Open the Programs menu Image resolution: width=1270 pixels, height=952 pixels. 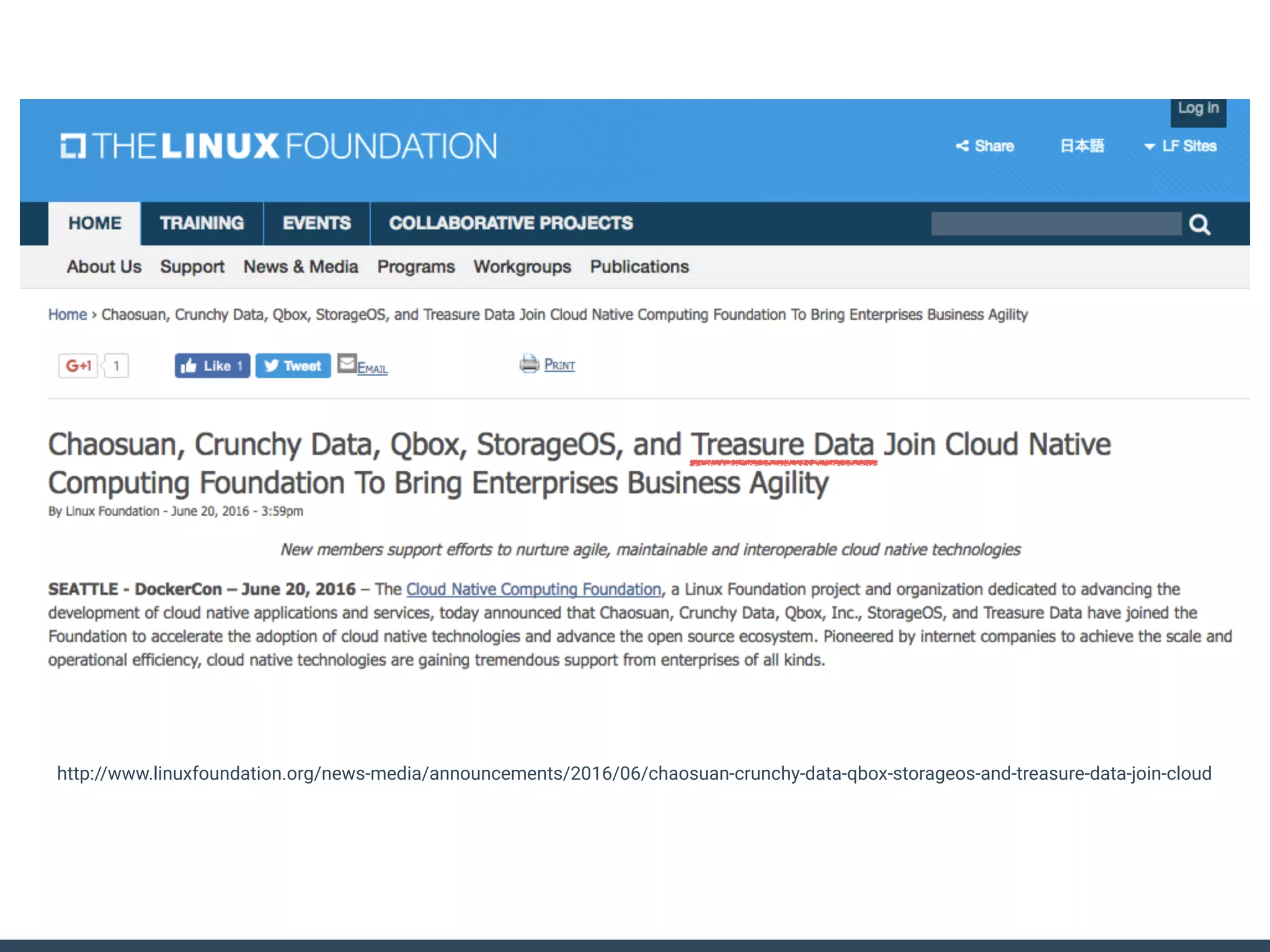coord(416,267)
